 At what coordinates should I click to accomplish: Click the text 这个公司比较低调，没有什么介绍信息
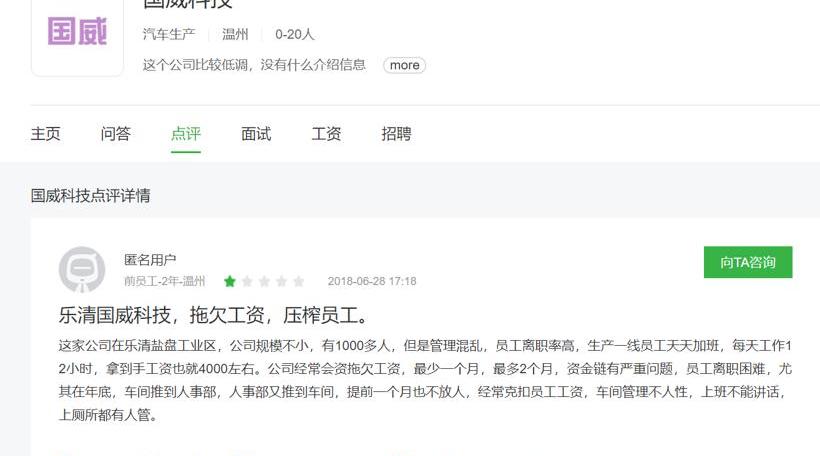[254, 65]
